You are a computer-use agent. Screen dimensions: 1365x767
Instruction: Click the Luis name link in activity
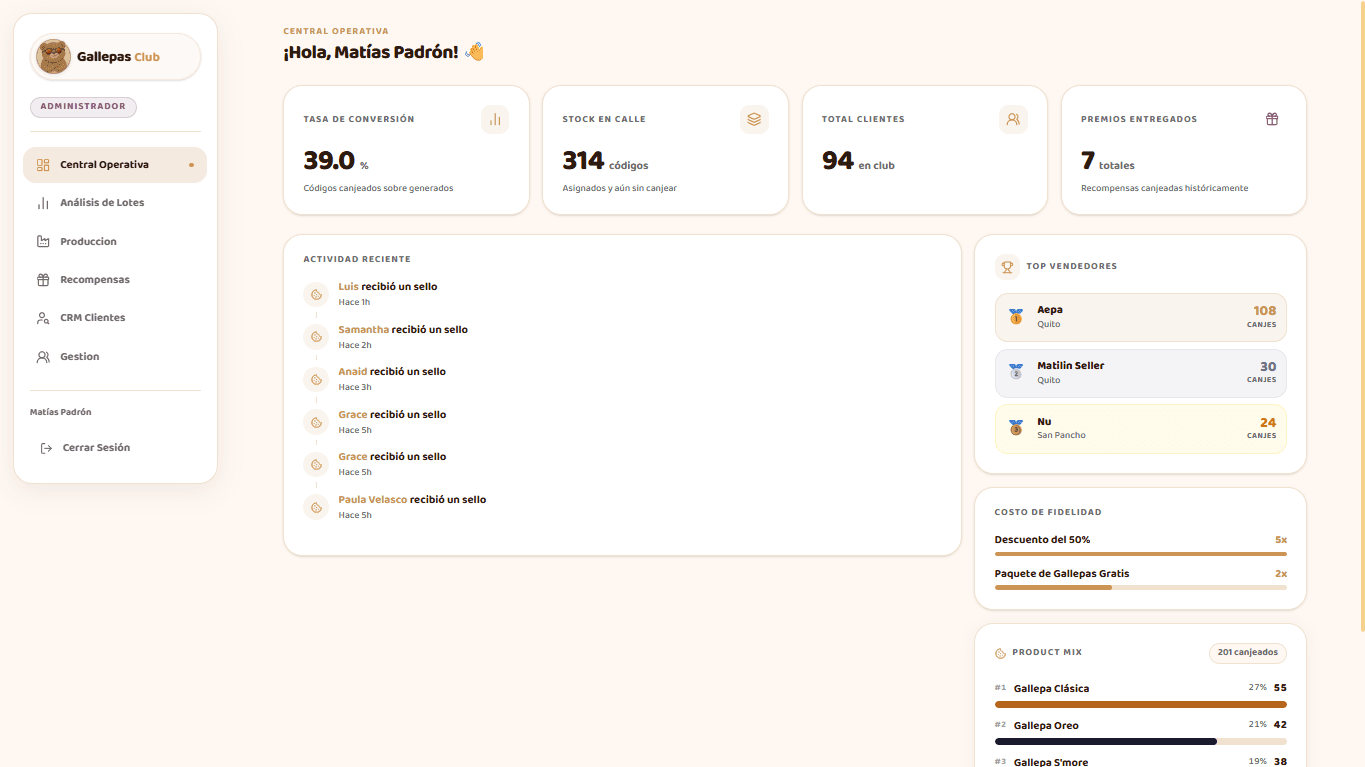[x=348, y=287]
